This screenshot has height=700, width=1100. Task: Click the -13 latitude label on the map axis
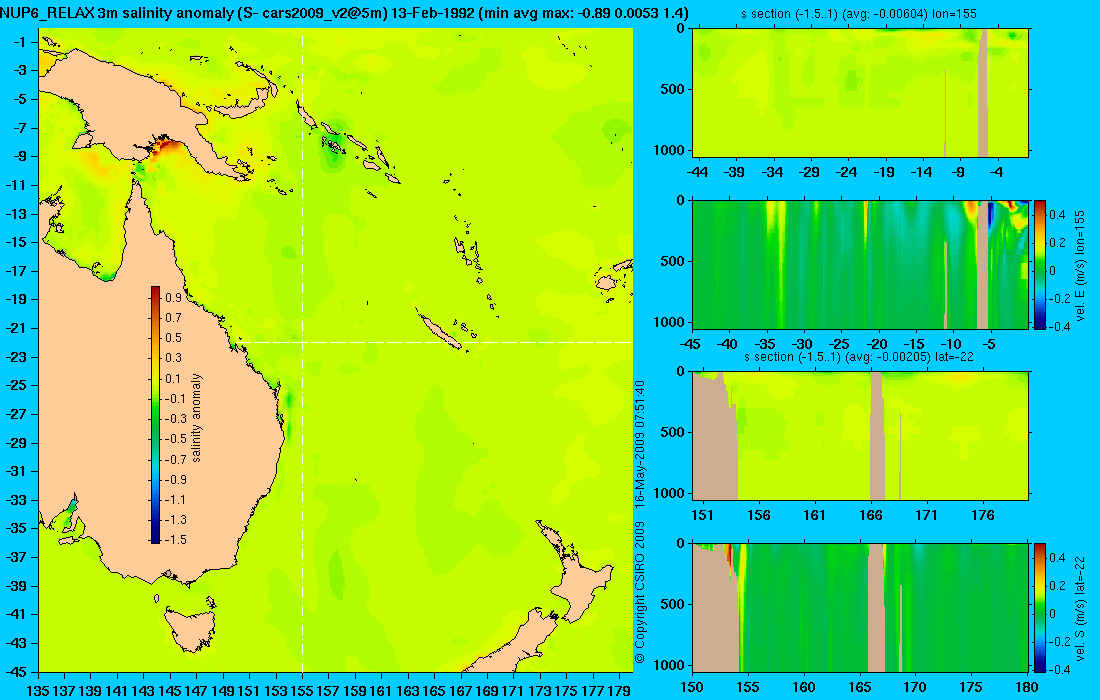click(x=16, y=214)
